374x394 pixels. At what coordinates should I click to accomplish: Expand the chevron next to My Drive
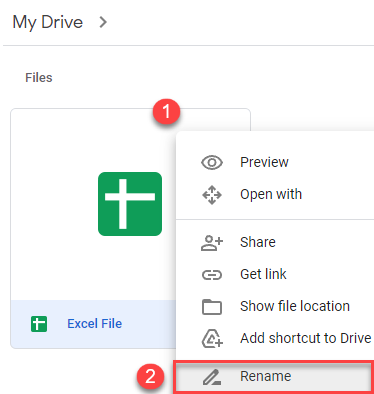coord(103,22)
